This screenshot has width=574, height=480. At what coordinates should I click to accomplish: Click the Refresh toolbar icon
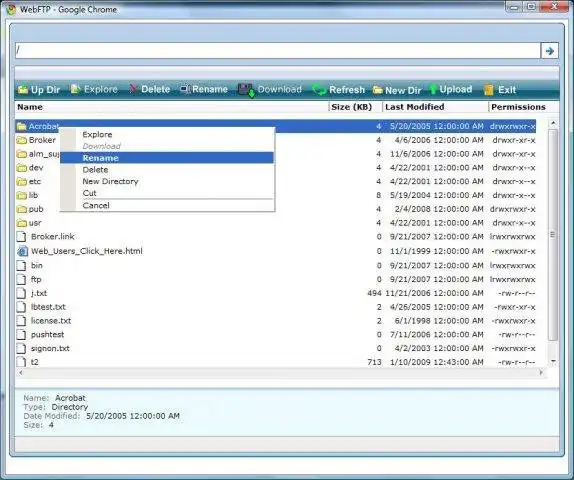(x=319, y=90)
